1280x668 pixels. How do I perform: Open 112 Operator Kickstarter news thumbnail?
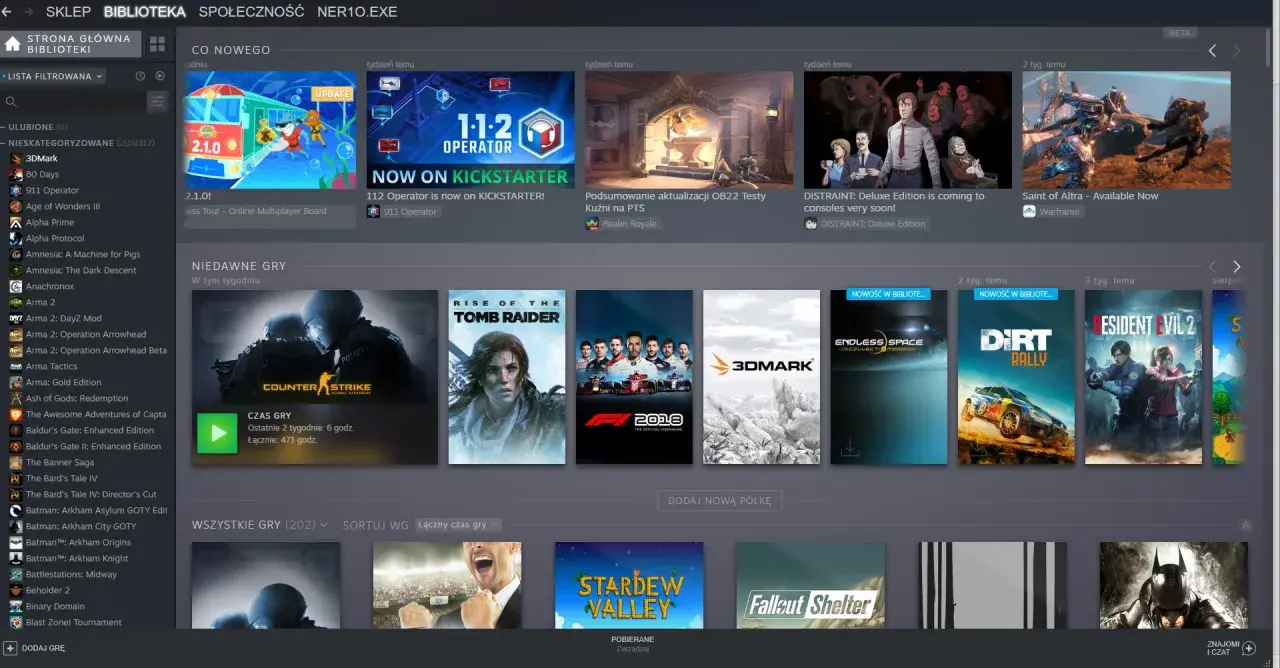[x=470, y=129]
